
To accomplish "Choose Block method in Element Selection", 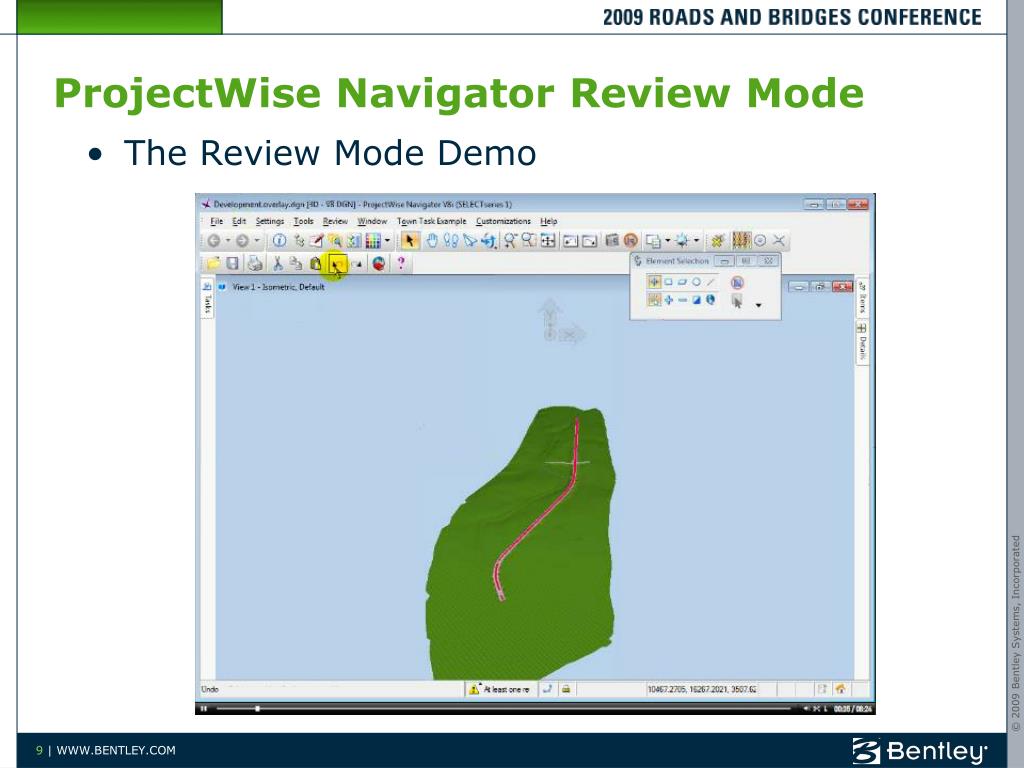I will click(668, 282).
